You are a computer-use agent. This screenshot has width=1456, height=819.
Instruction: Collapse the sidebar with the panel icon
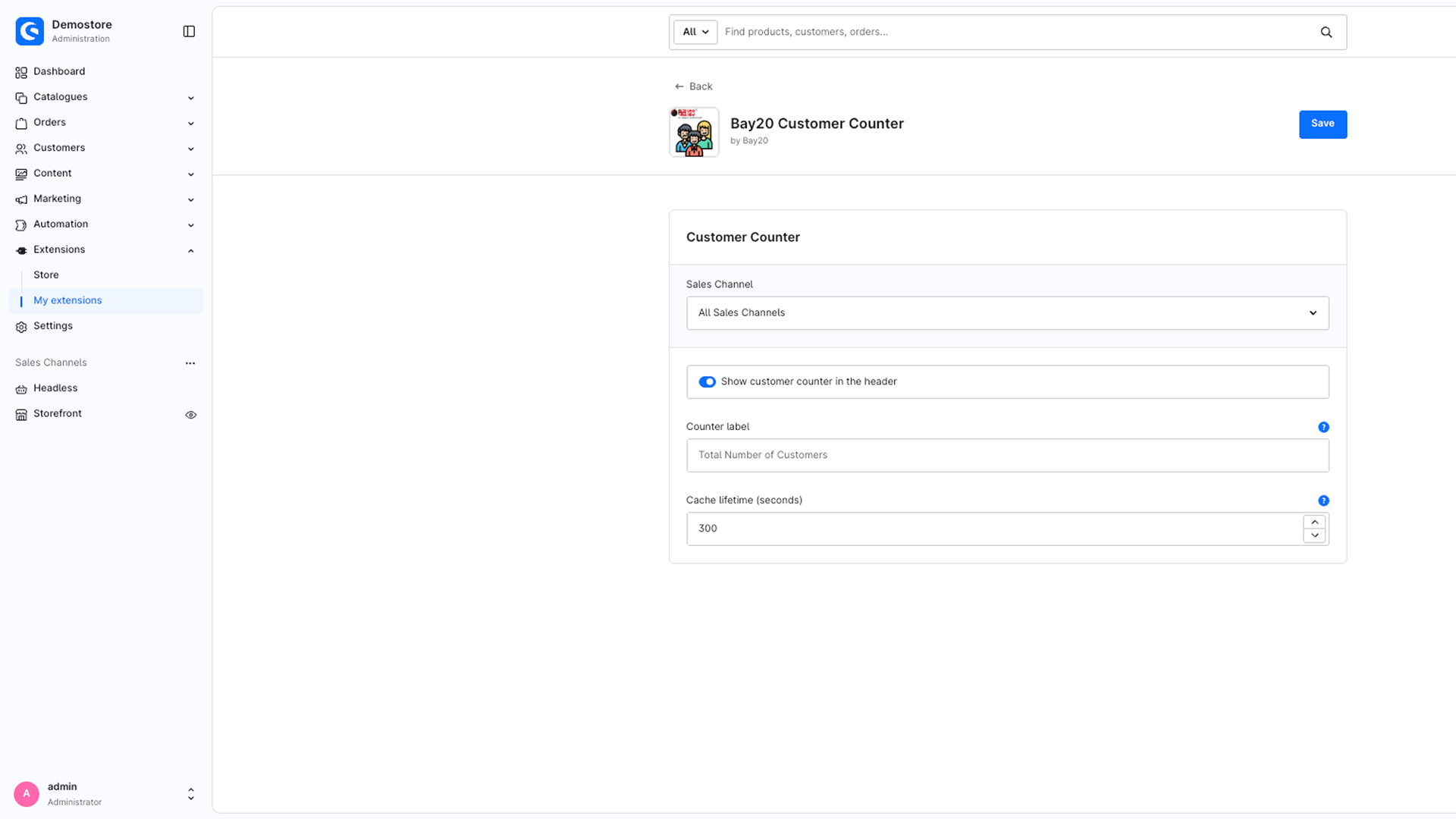click(190, 31)
